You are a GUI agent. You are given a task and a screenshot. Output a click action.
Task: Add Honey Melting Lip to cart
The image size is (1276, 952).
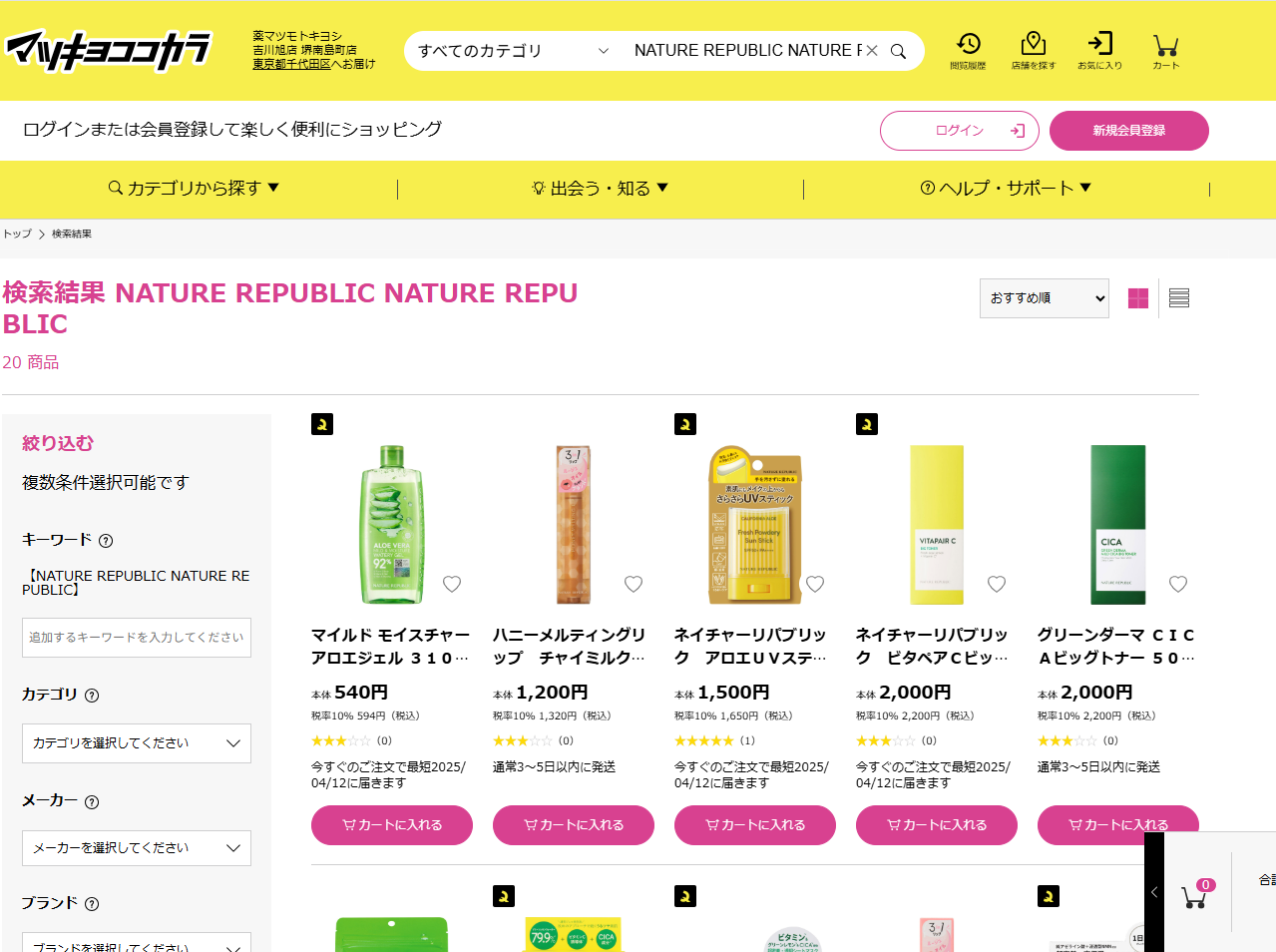tap(574, 825)
